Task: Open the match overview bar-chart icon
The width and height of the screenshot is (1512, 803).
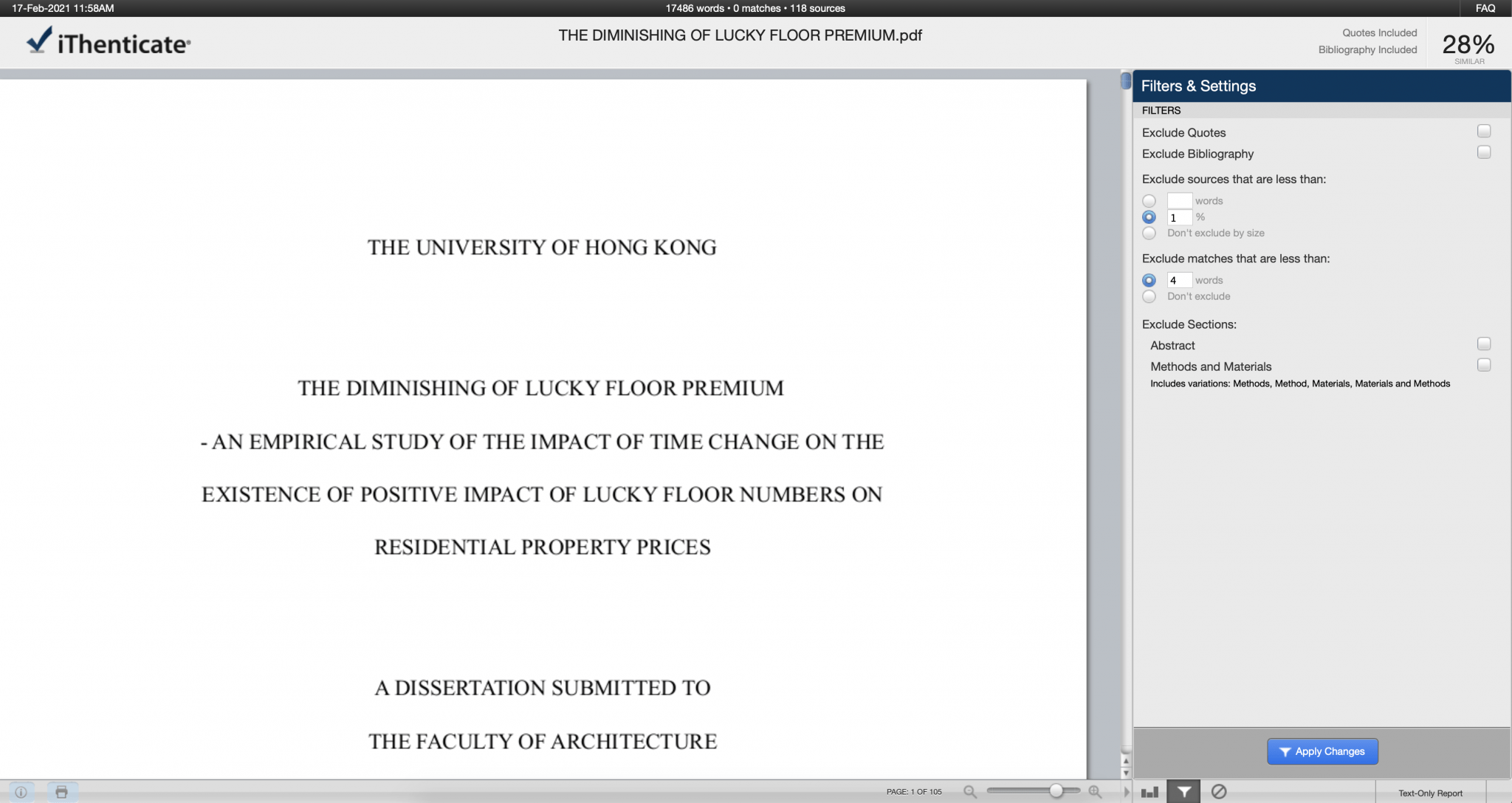Action: click(x=1150, y=792)
